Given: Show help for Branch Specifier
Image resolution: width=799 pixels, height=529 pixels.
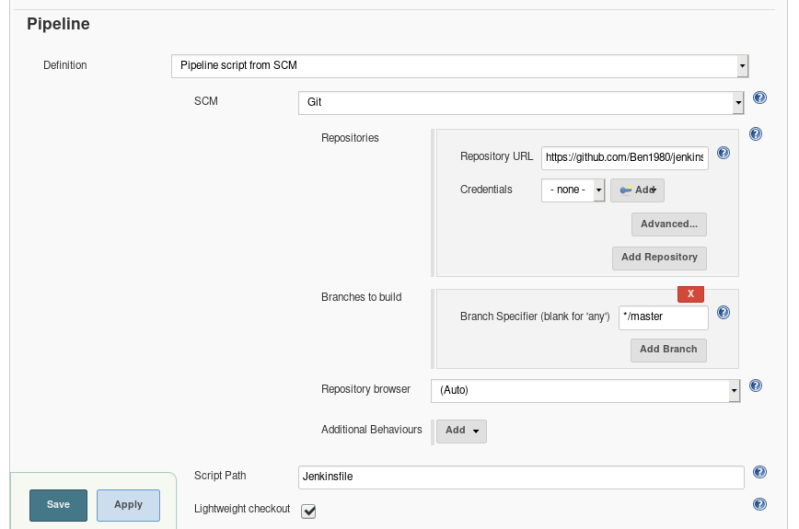Looking at the screenshot, I should tap(723, 312).
